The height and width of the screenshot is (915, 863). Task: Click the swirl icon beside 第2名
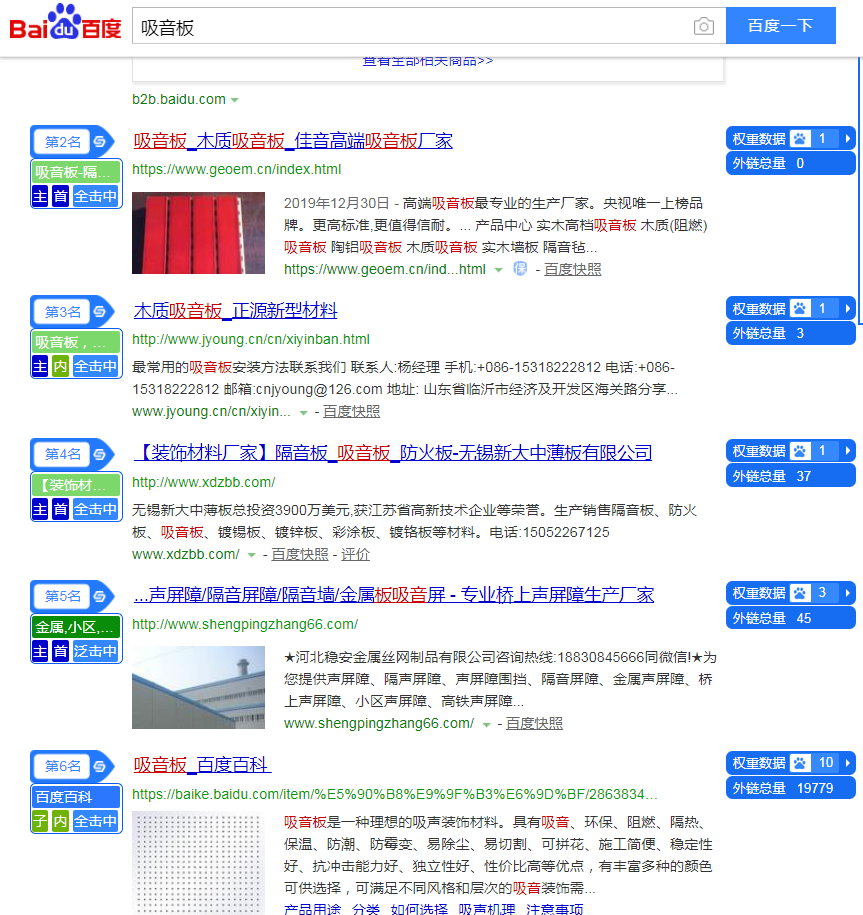100,142
